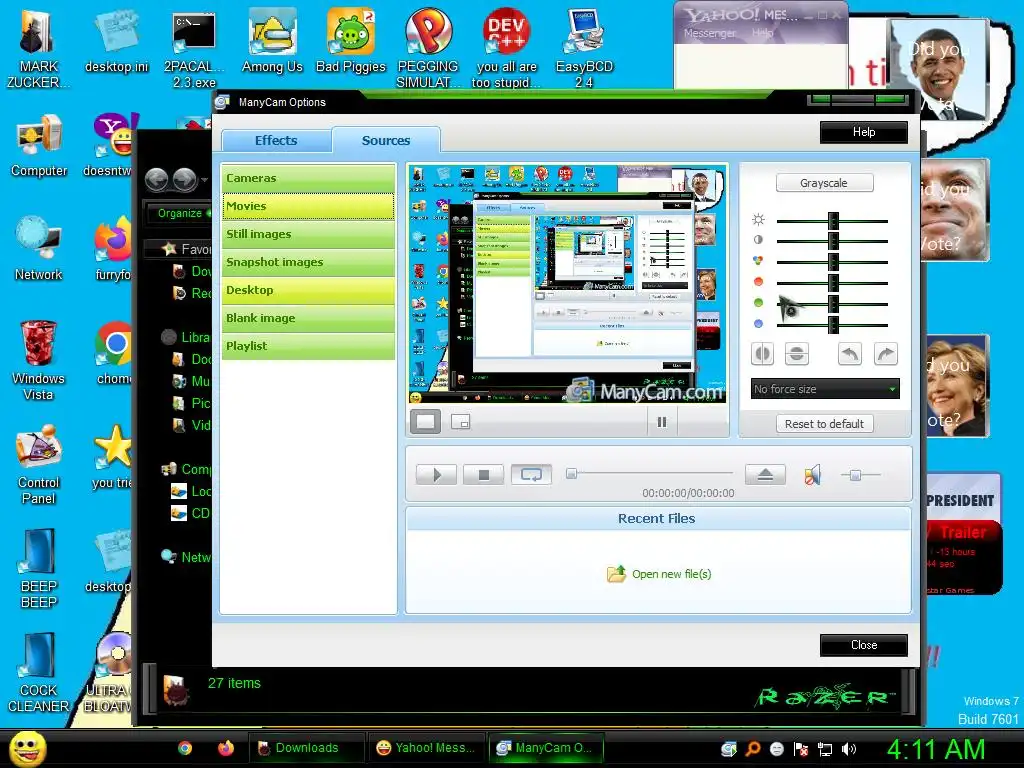Open the Playlist source category

[308, 346]
